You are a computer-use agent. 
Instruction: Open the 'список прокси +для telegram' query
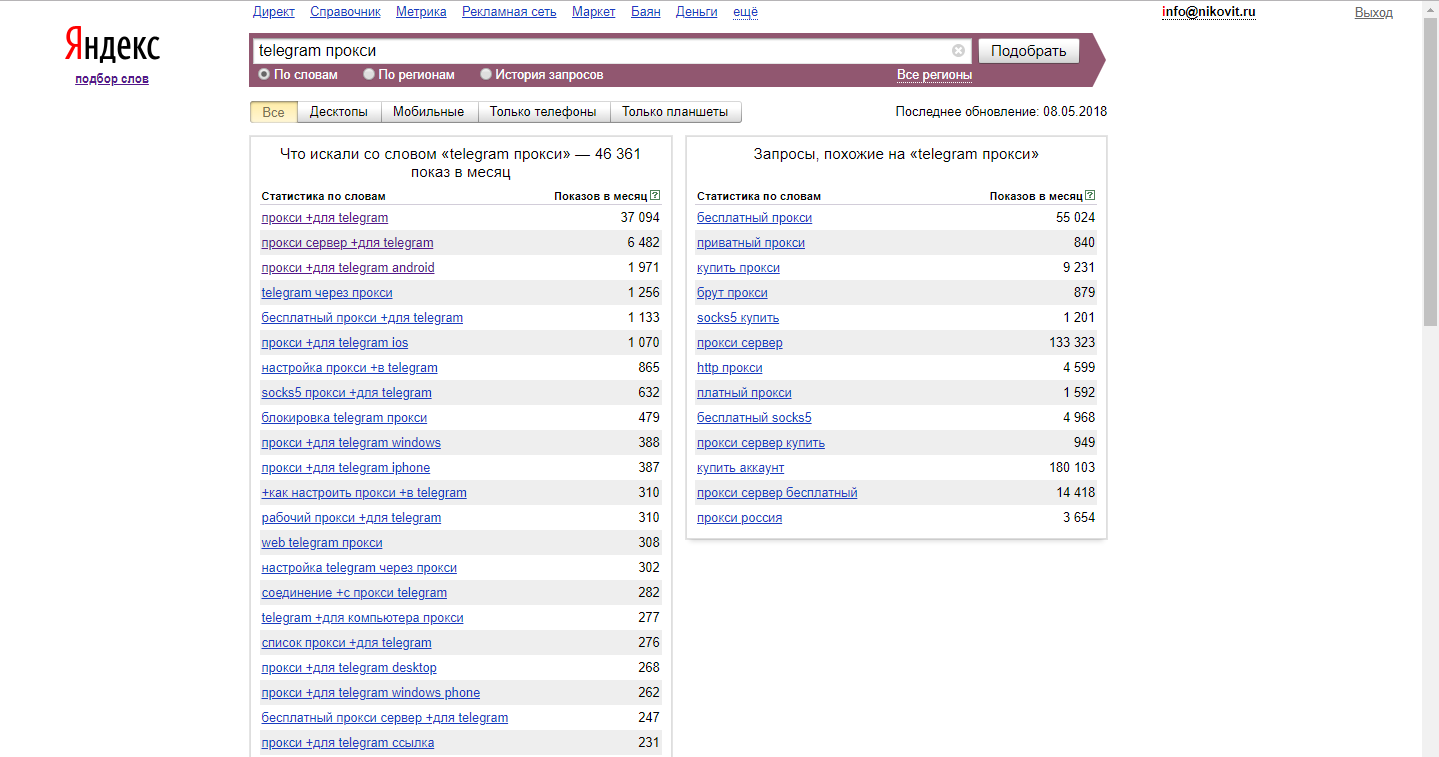(347, 643)
